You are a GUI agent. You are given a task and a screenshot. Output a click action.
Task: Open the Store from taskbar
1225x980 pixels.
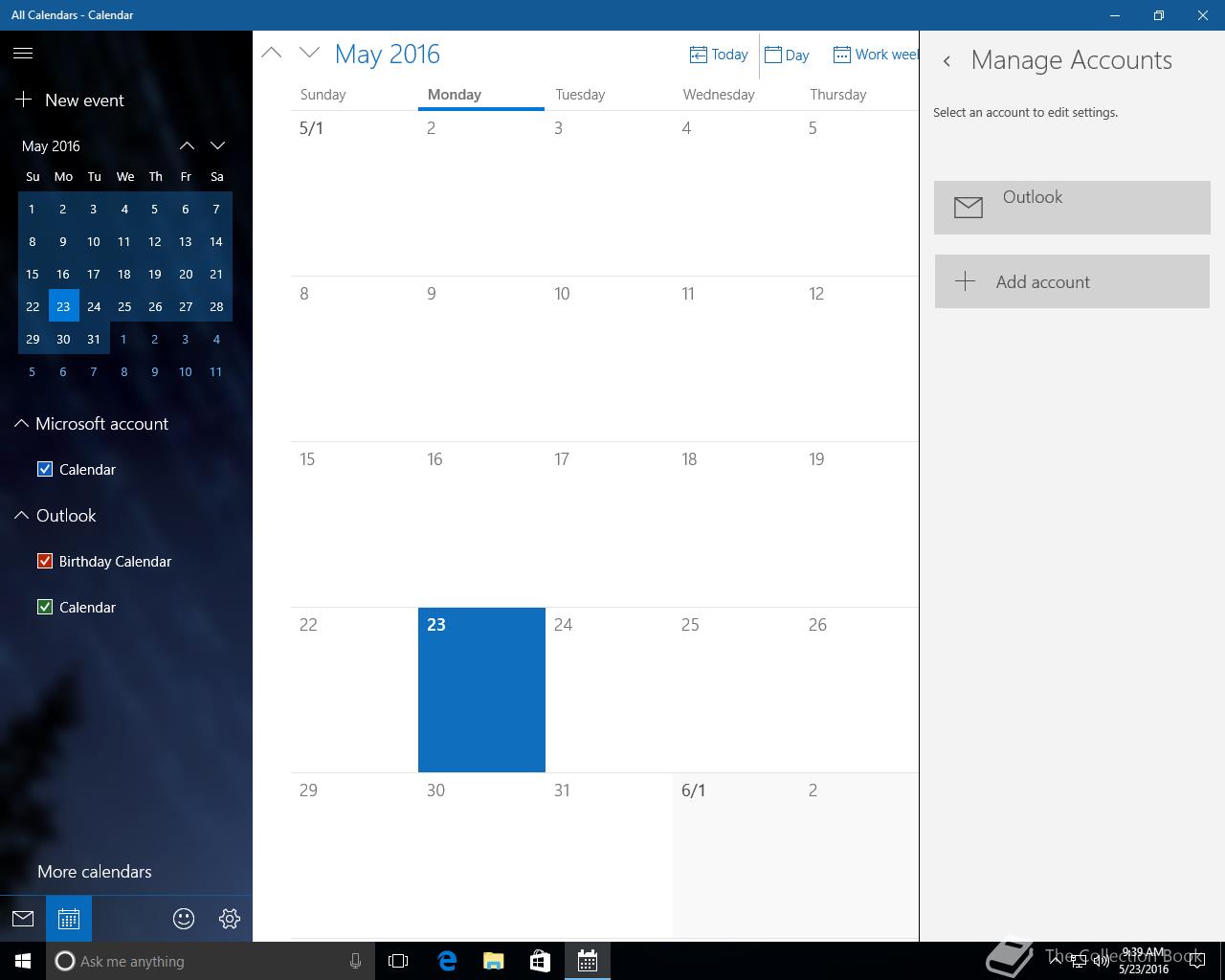541,961
